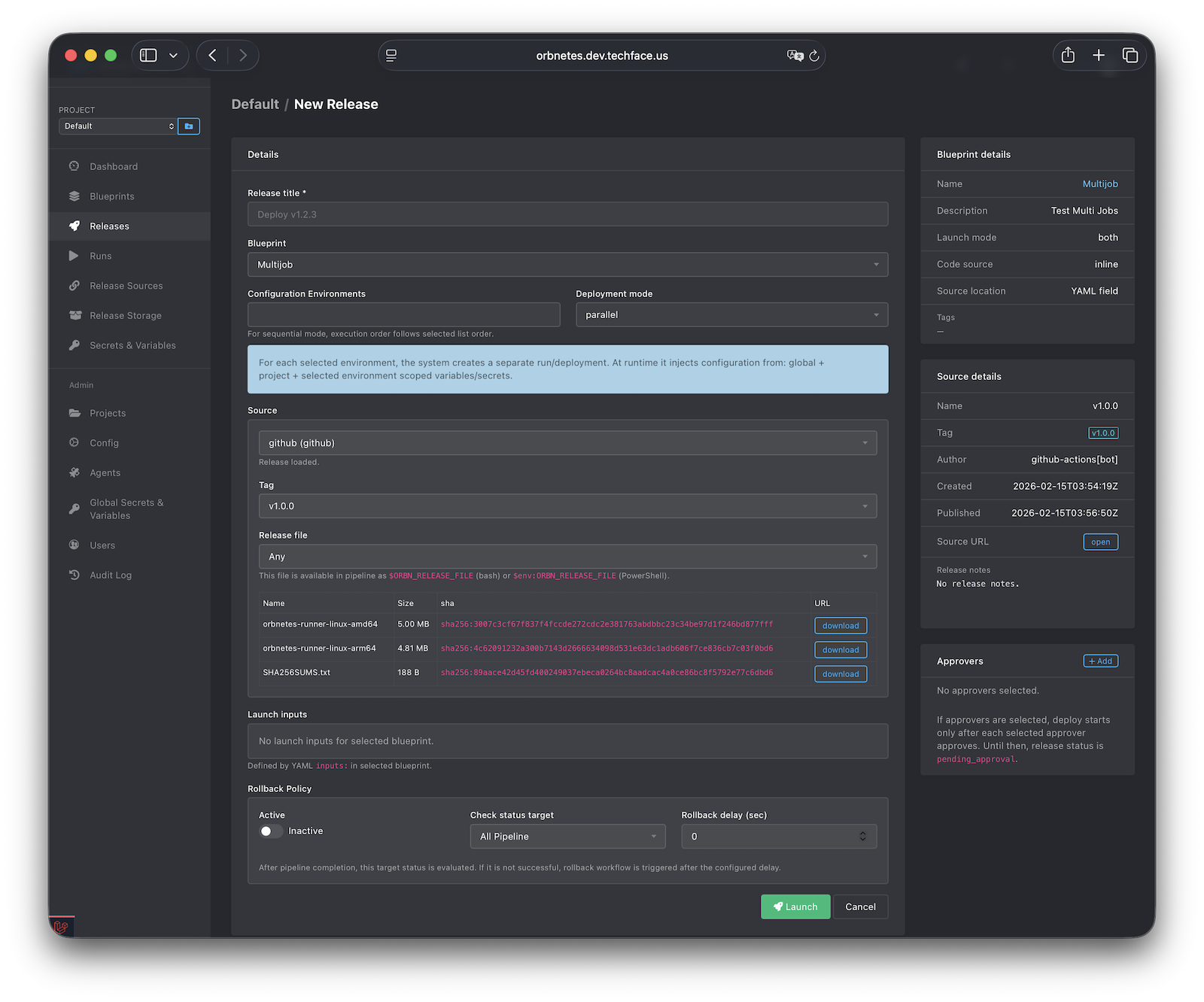Open Release Storage from the sidebar
1204x1002 pixels.
[74, 315]
